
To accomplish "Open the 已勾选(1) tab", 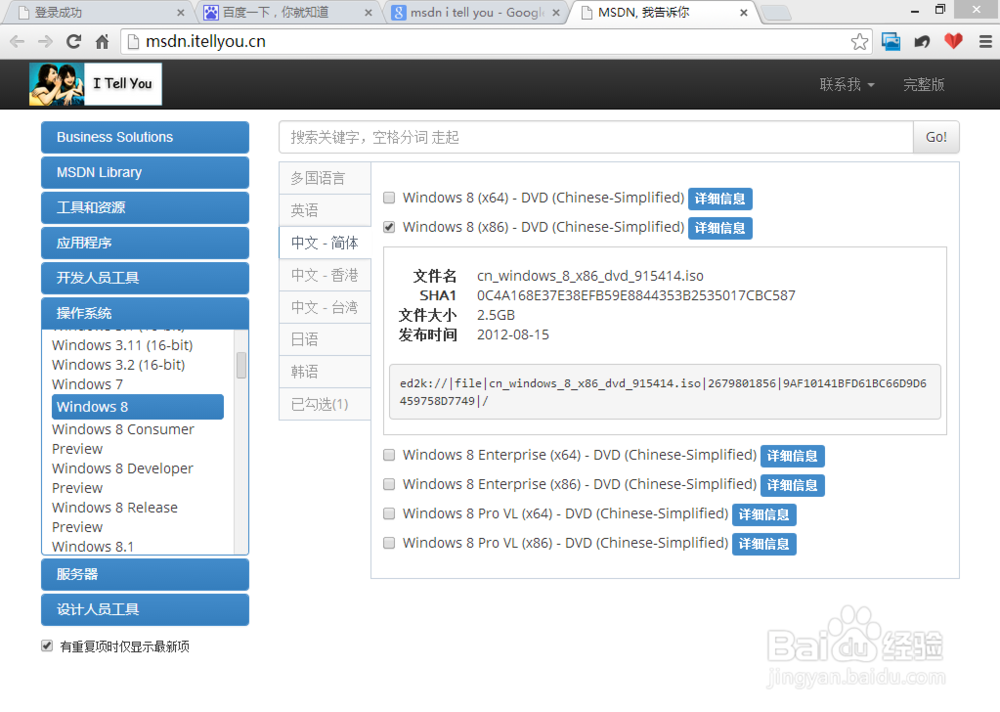I will point(325,404).
